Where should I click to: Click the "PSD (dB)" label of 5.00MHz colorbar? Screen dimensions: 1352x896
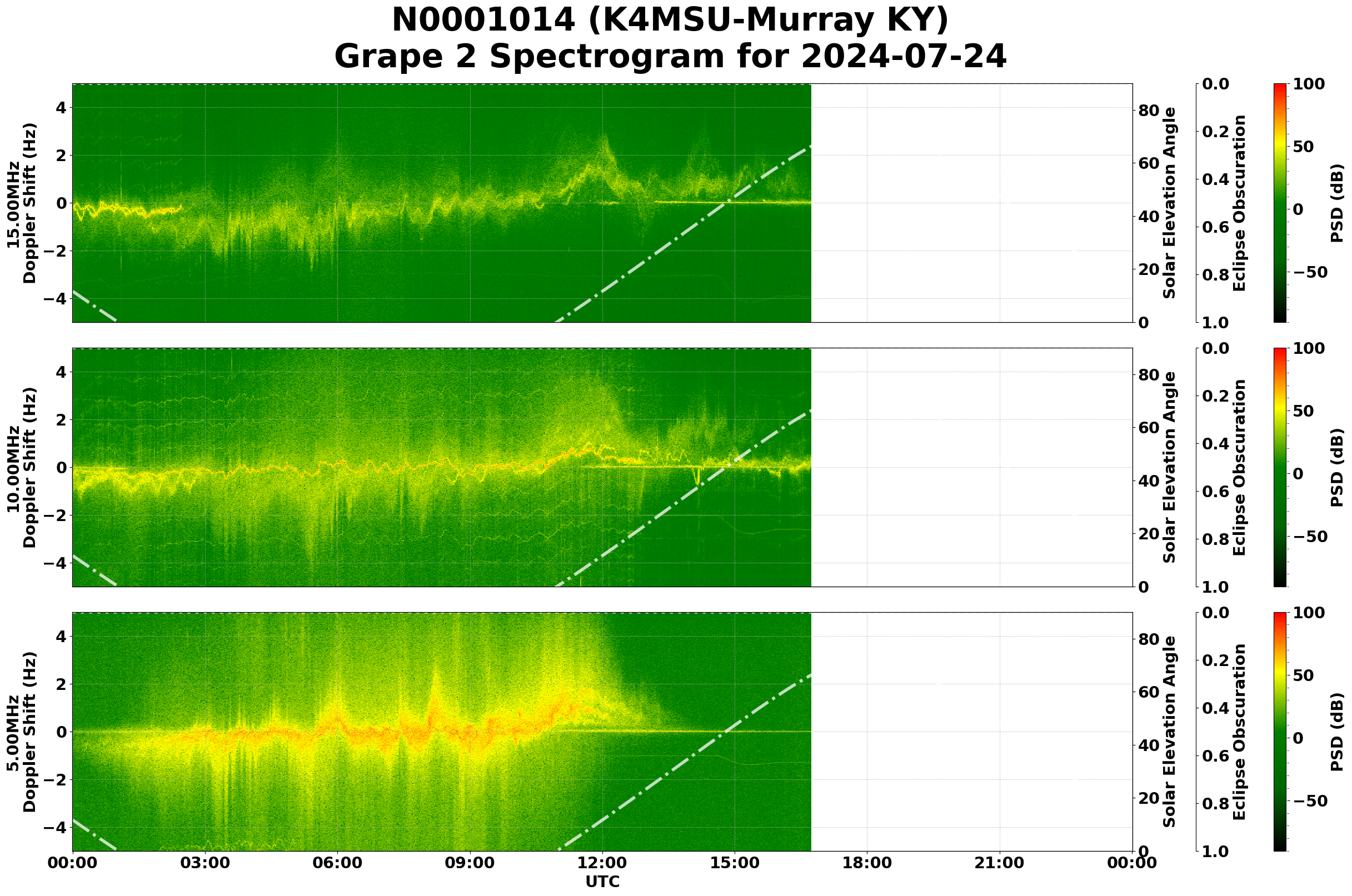coord(1336,732)
